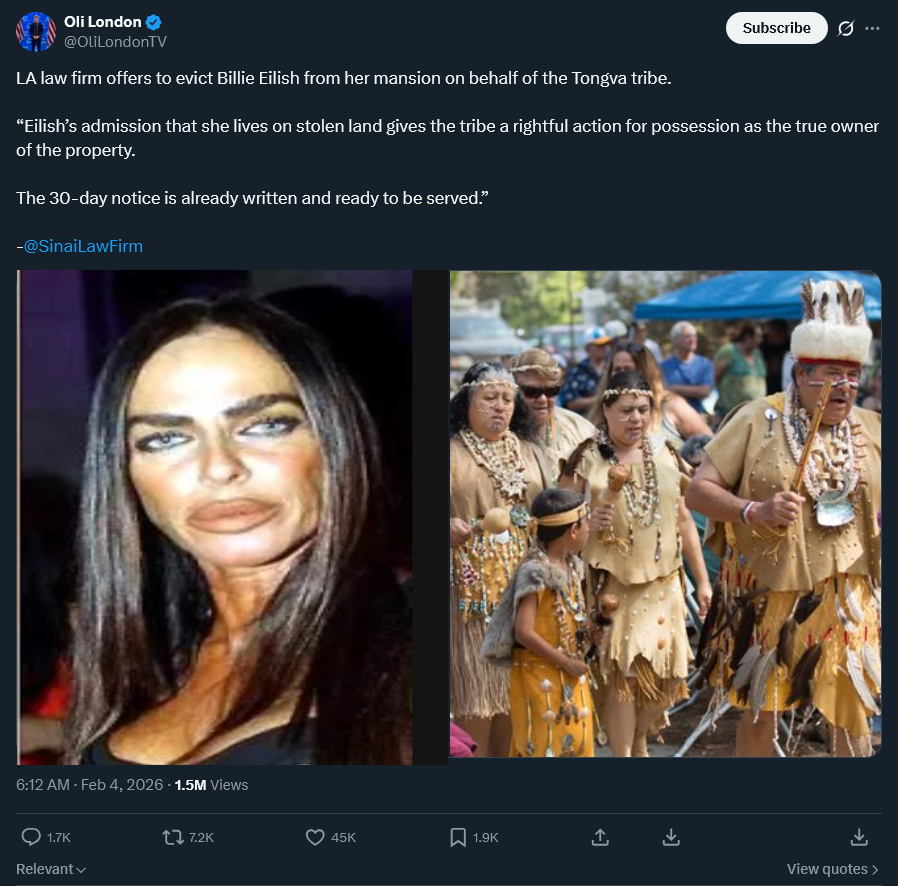The height and width of the screenshot is (886, 898).
Task: Click the share upload icon
Action: (600, 837)
